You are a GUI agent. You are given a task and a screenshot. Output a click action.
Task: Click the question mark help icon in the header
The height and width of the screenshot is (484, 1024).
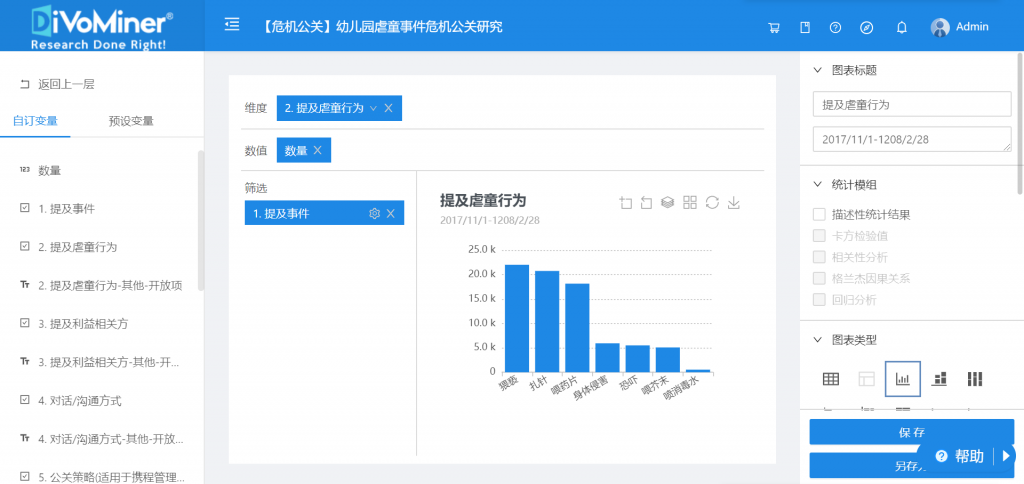[x=835, y=27]
